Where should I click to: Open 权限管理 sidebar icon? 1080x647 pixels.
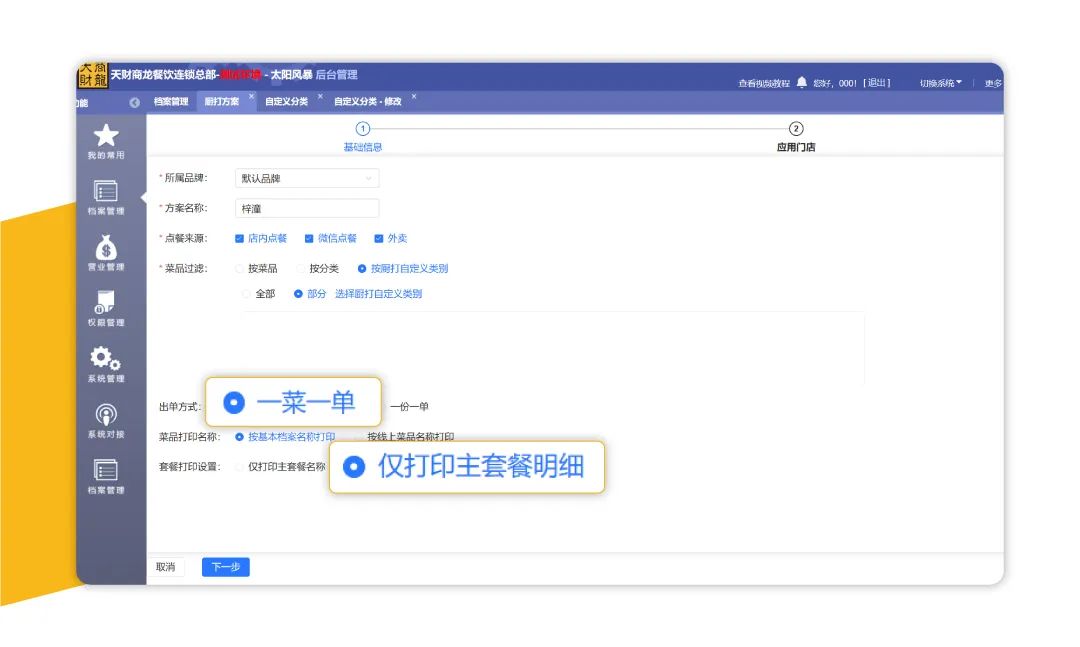(x=105, y=309)
